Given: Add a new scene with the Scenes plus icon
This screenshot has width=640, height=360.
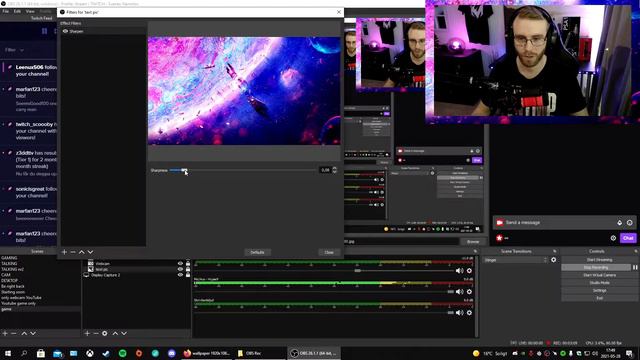Looking at the screenshot, I should pos(5,333).
